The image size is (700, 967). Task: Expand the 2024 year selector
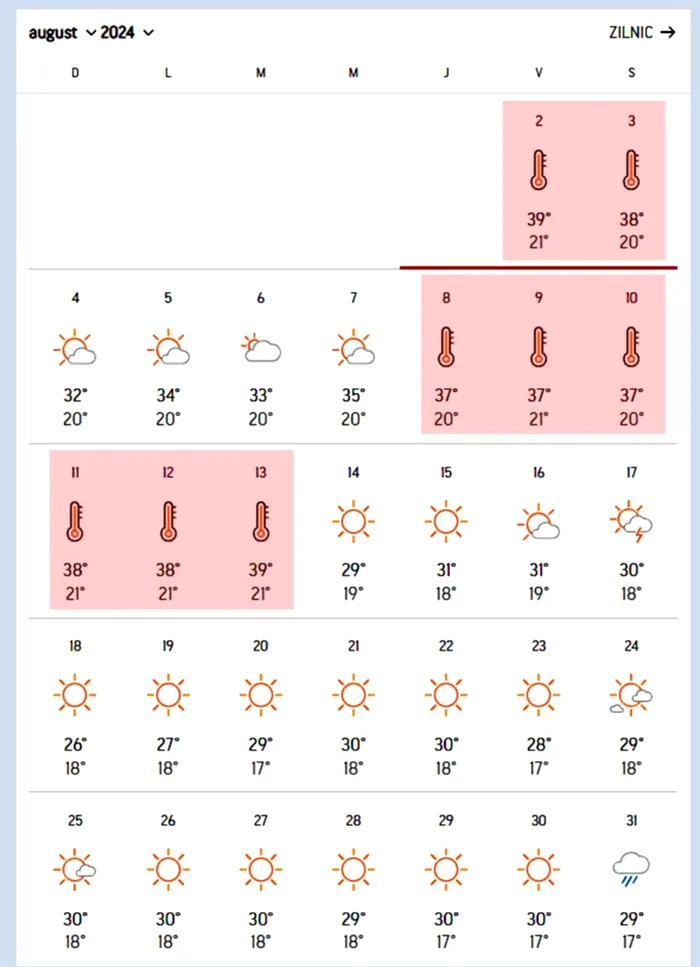pos(127,33)
